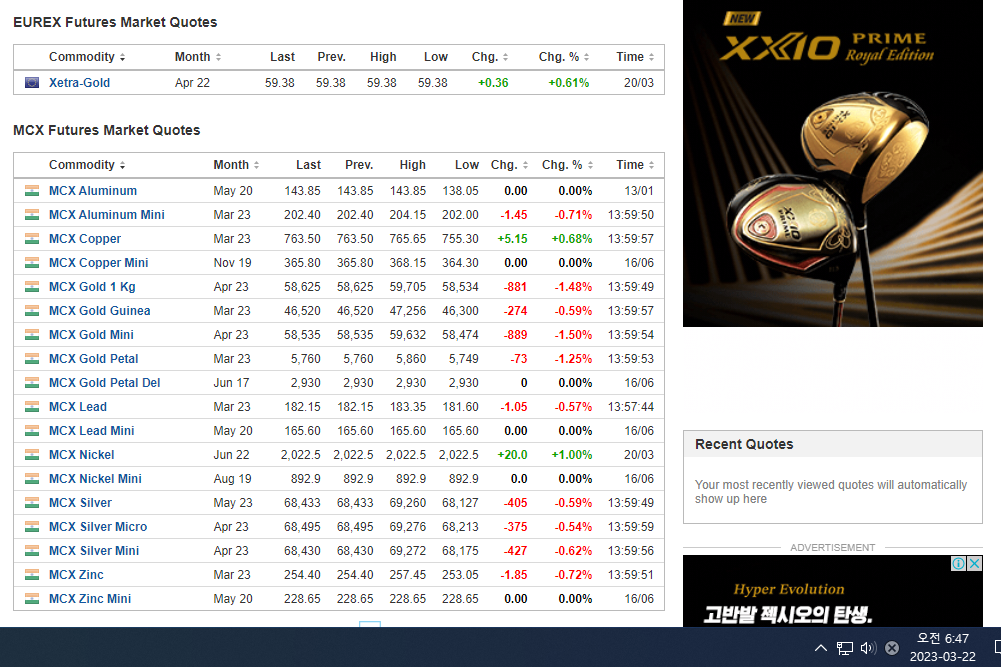This screenshot has height=667, width=1001.
Task: Sort MCX table by Chg. % column
Action: (x=568, y=165)
